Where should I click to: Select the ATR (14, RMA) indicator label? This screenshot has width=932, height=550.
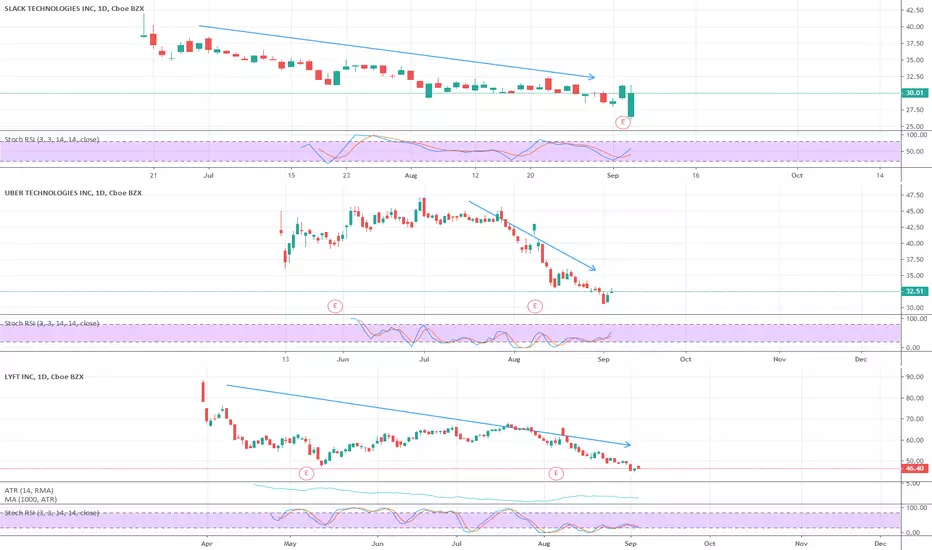click(29, 491)
